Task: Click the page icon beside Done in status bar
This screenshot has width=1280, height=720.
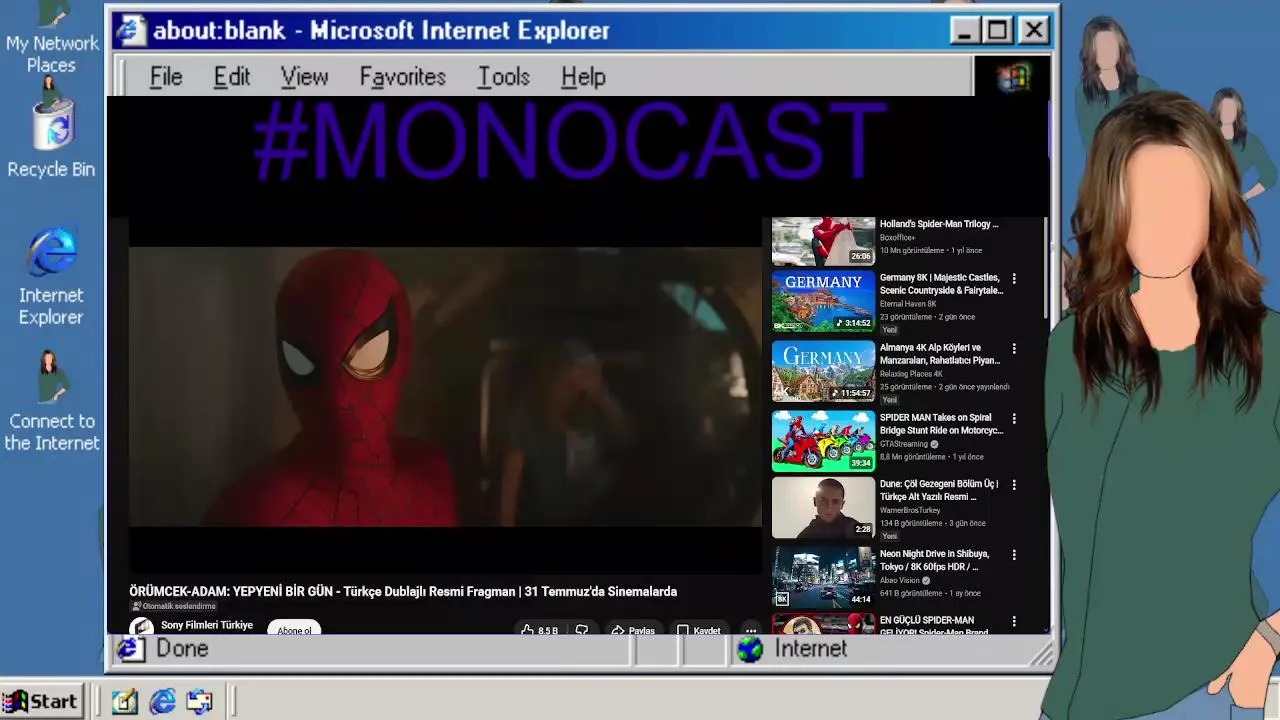Action: pos(129,650)
